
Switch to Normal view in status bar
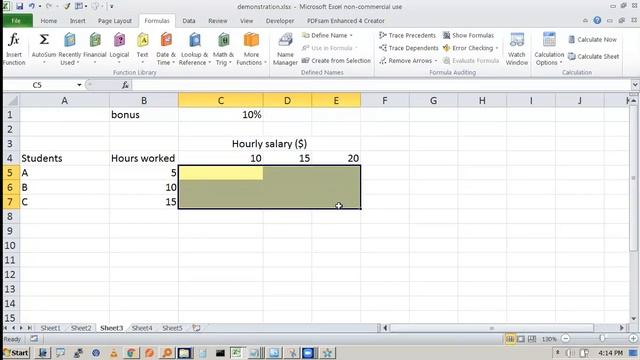pyautogui.click(x=510, y=339)
